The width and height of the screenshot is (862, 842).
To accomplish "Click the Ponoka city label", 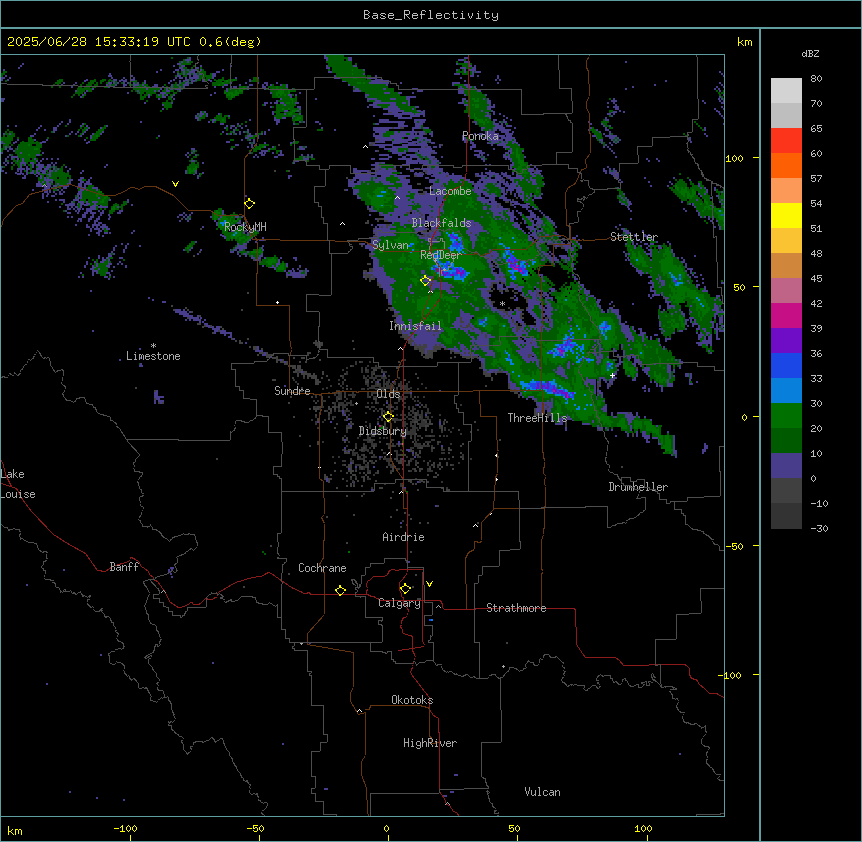I will click(480, 136).
